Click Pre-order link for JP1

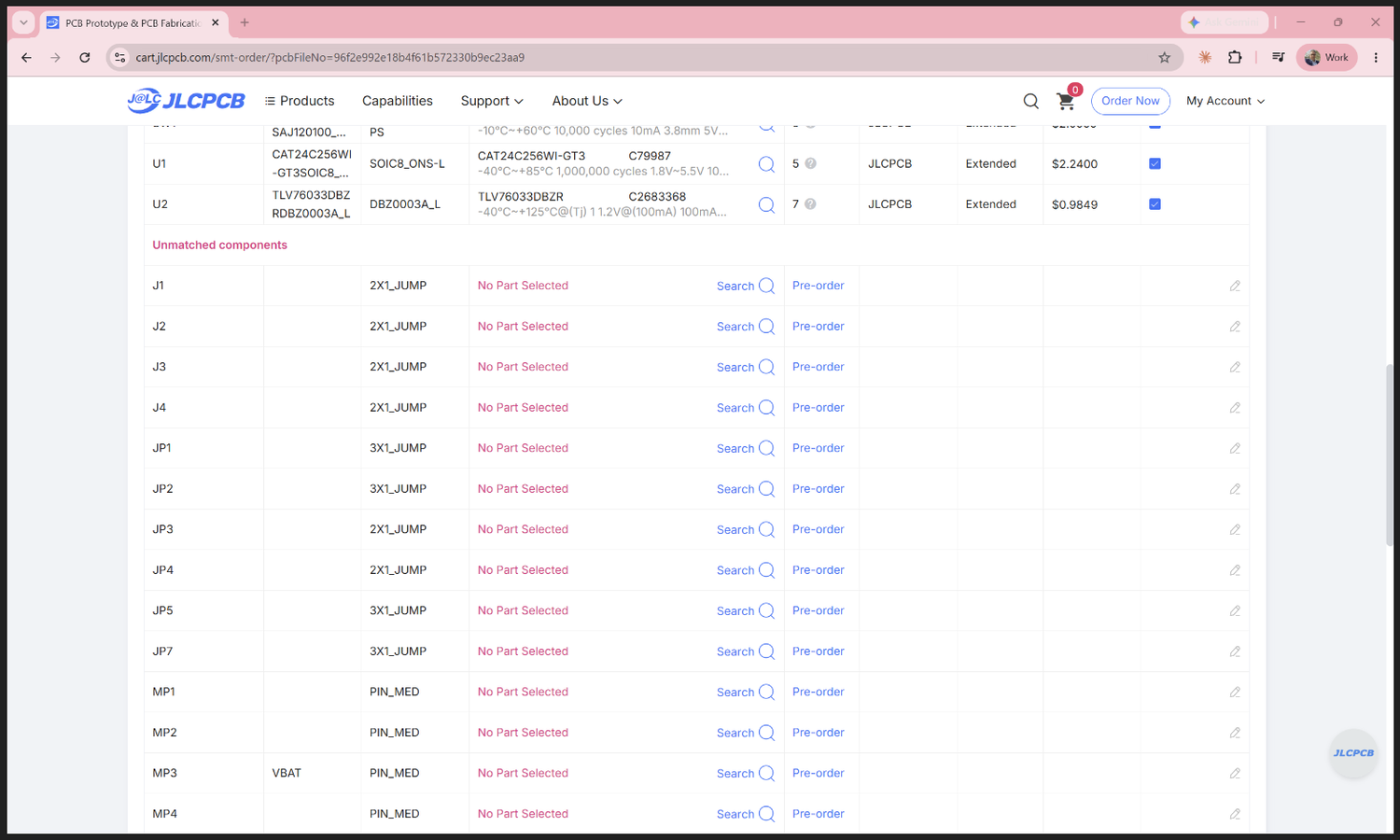click(x=818, y=448)
